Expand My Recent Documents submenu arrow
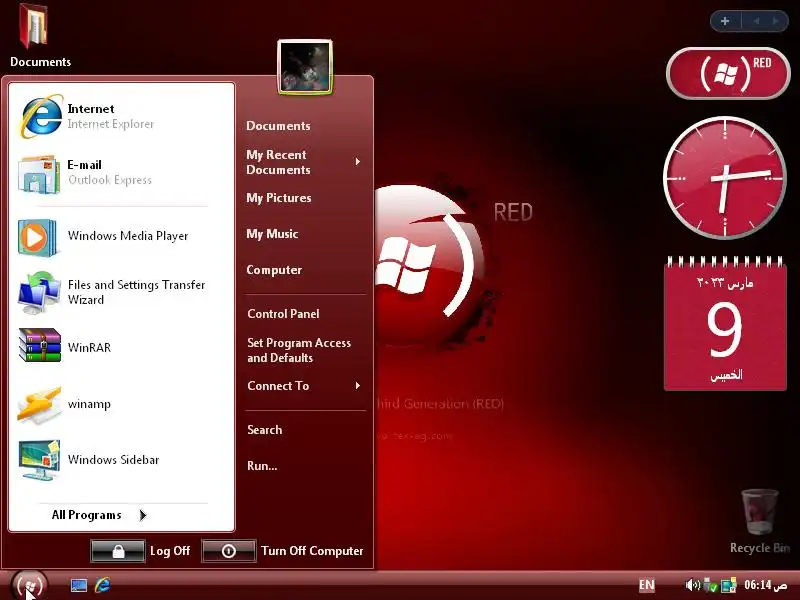The height and width of the screenshot is (600, 800). (358, 162)
